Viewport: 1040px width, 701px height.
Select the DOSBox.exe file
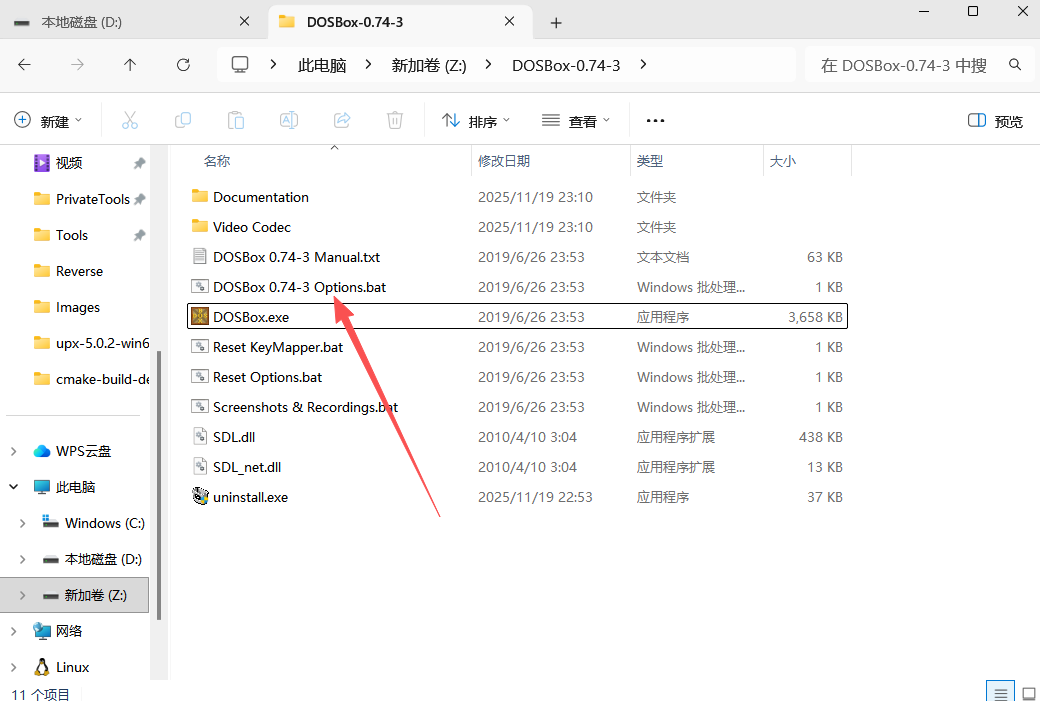pos(251,317)
